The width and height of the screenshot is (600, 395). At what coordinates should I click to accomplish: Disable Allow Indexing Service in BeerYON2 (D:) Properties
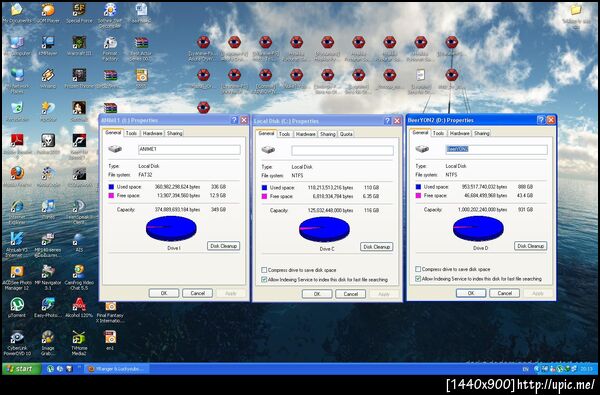point(418,279)
